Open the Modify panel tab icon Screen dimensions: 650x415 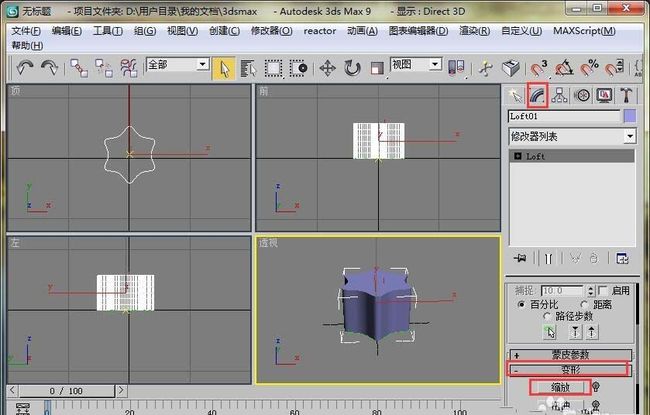537,95
